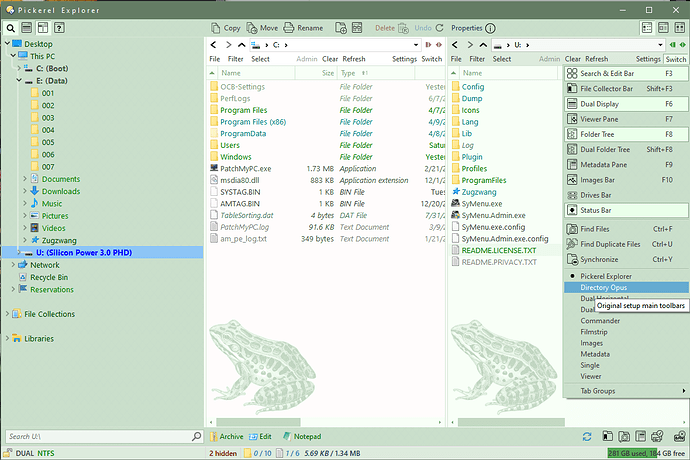This screenshot has height=460, width=690.
Task: Select the Pickerel Explorer layout radio item
Action: [x=626, y=276]
